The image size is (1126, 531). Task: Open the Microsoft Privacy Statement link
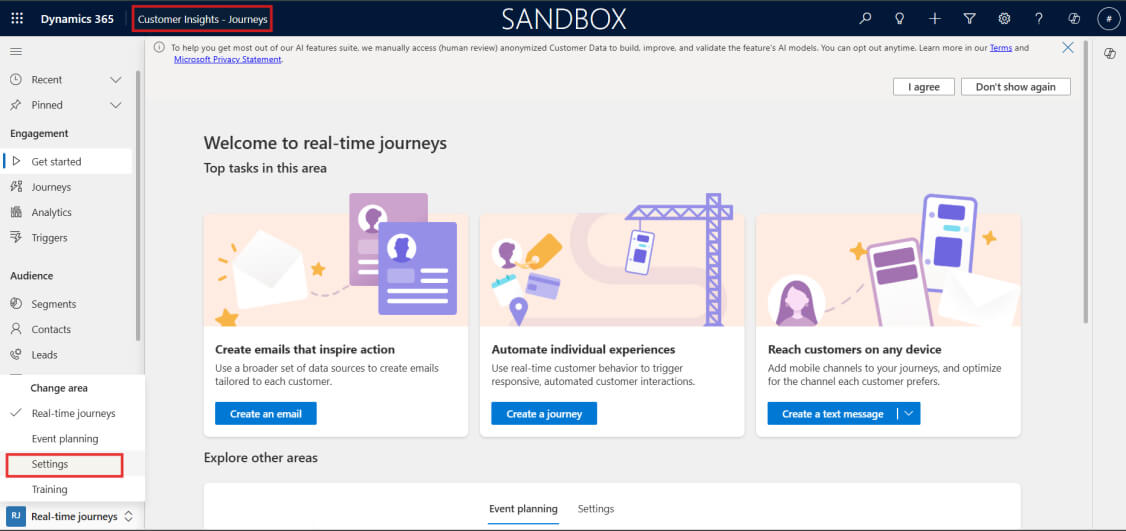coord(227,60)
